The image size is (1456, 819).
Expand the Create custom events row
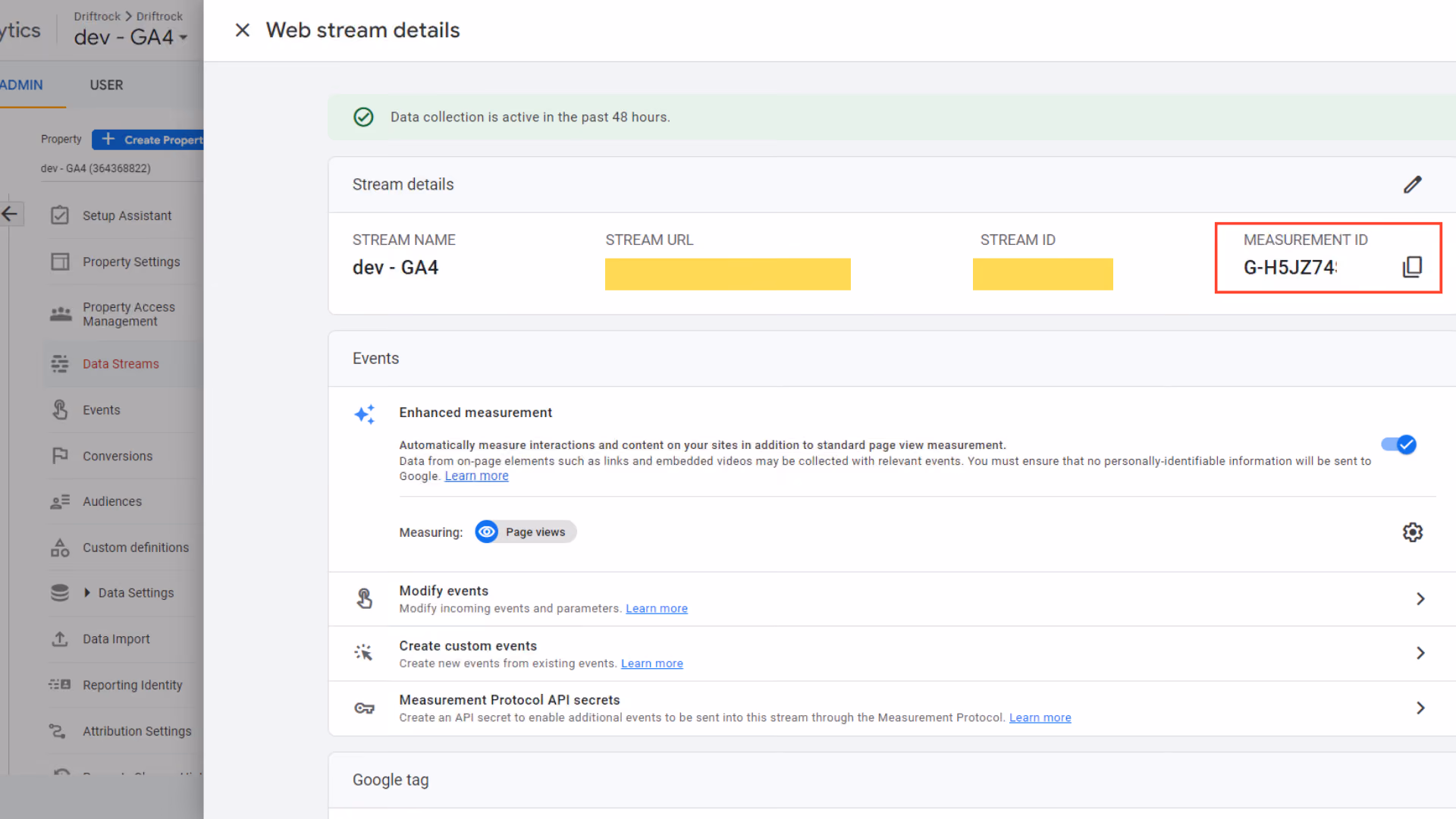[x=1420, y=653]
